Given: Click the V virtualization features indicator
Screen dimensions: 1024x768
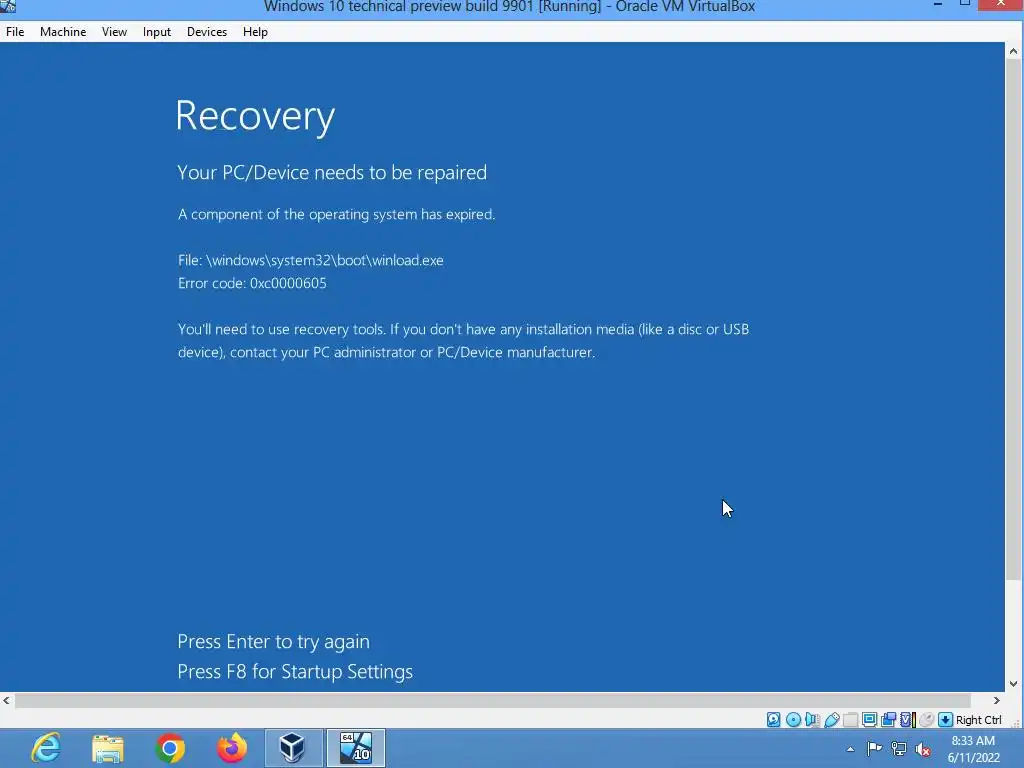Looking at the screenshot, I should point(907,720).
